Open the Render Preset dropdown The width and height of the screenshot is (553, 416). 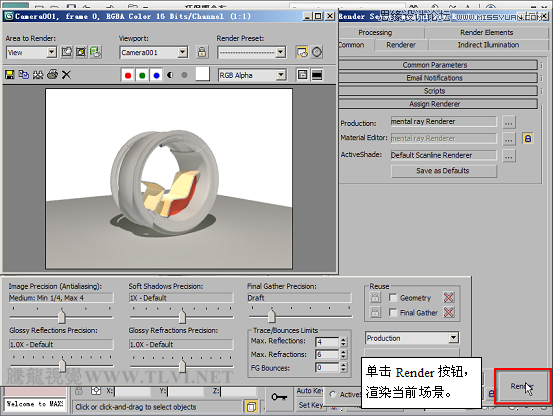[x=280, y=53]
